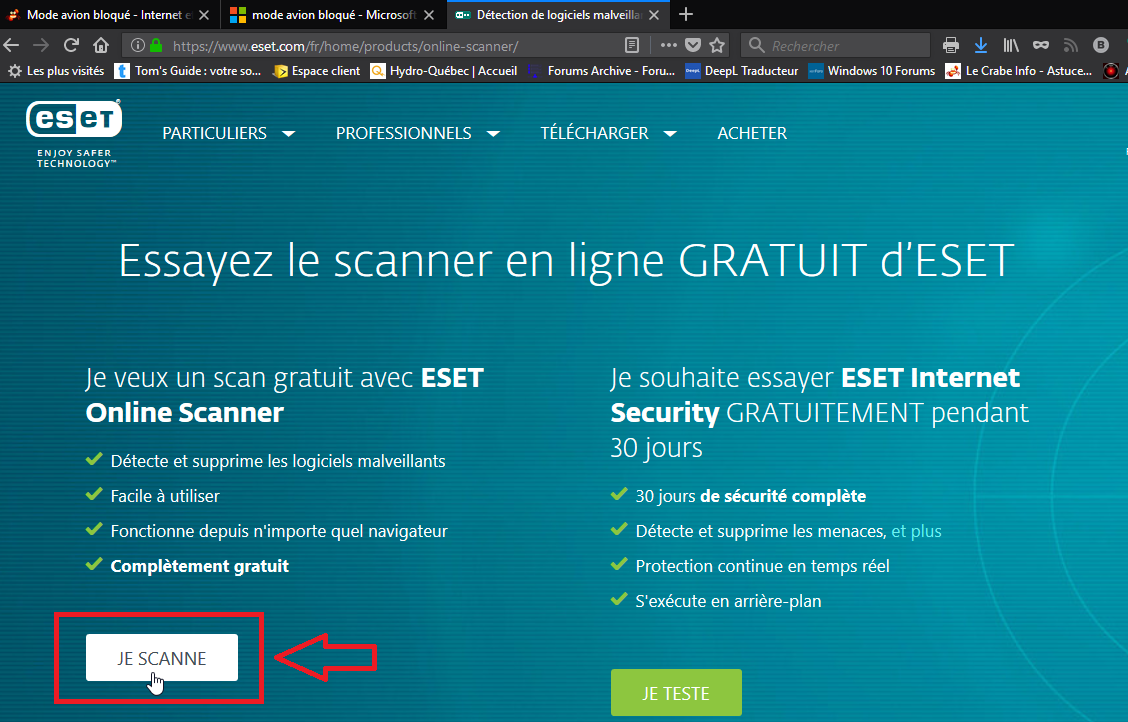Image resolution: width=1128 pixels, height=722 pixels.
Task: Click the 'JE SCANNE' button
Action: click(162, 657)
